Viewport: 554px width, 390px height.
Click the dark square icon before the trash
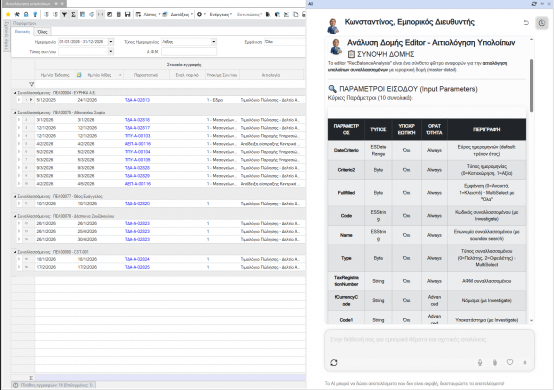coord(110,14)
